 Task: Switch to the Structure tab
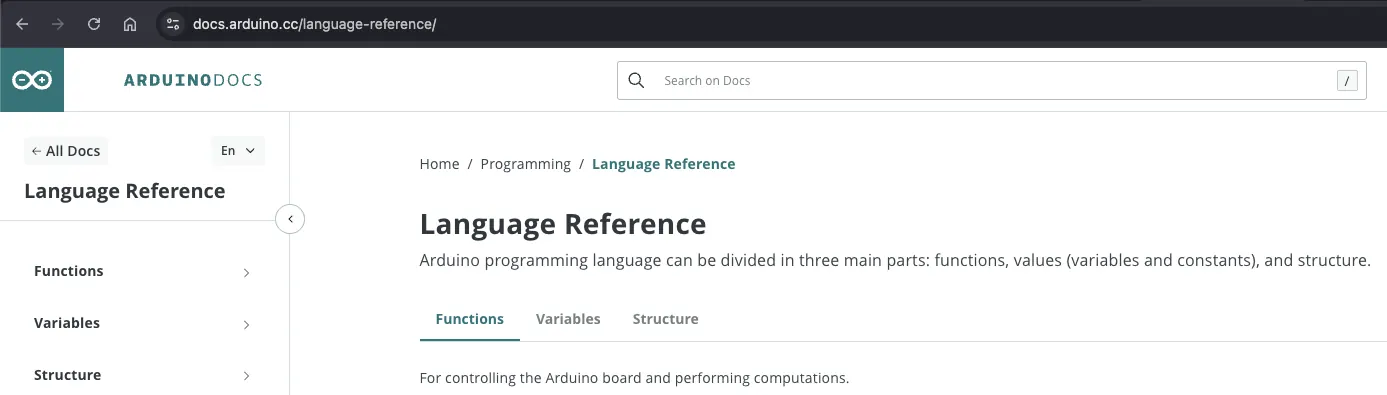pyautogui.click(x=665, y=319)
